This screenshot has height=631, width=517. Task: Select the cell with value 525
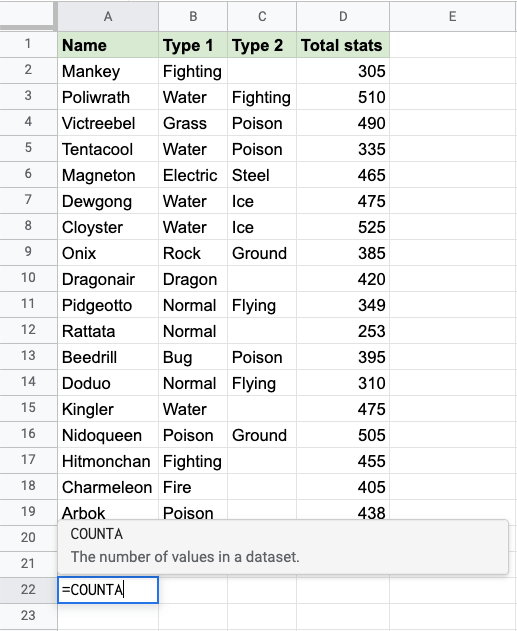tap(343, 227)
